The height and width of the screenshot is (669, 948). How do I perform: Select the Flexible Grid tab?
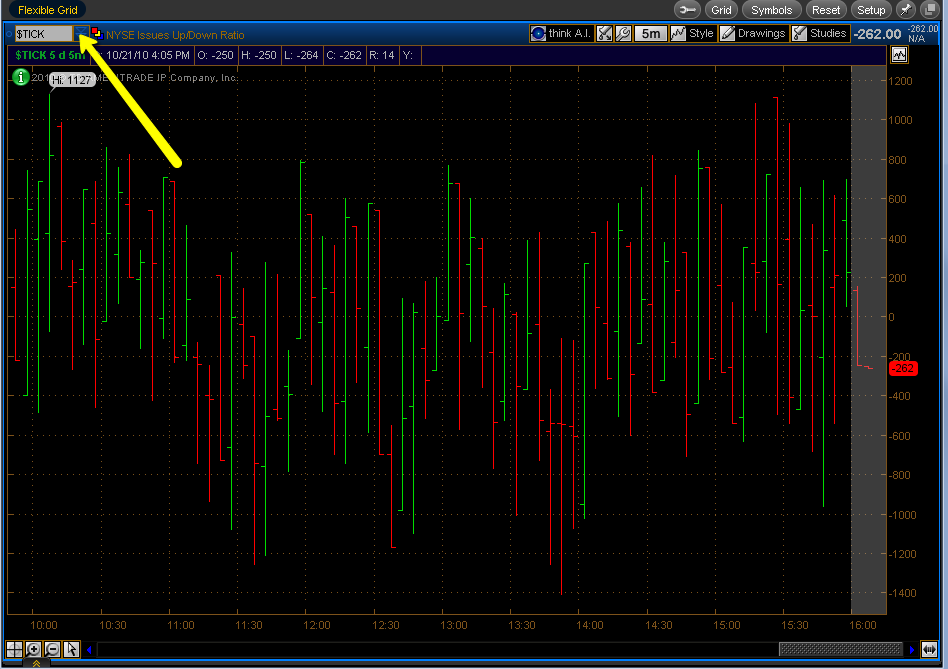[x=47, y=10]
